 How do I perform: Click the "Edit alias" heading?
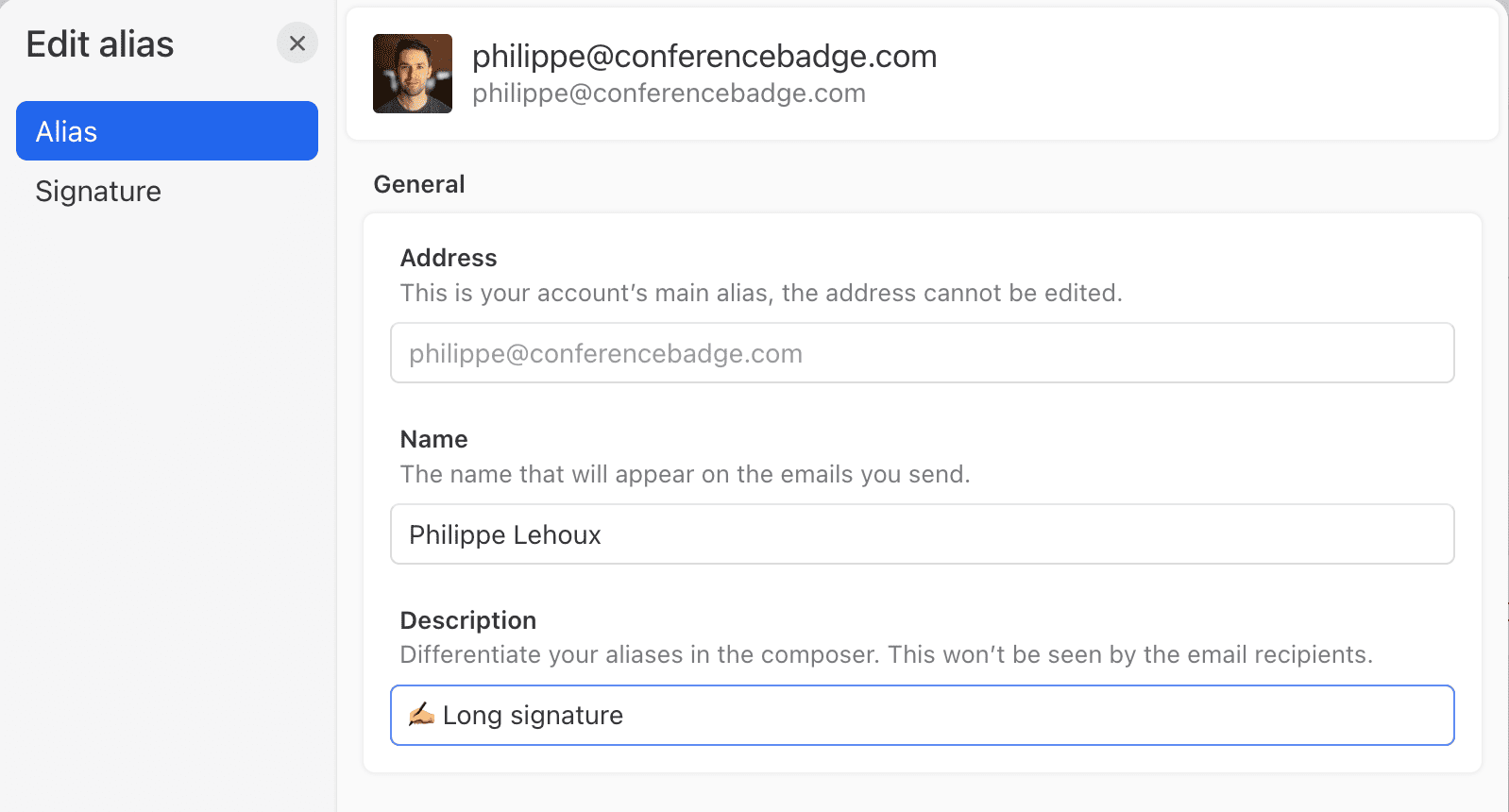(100, 44)
